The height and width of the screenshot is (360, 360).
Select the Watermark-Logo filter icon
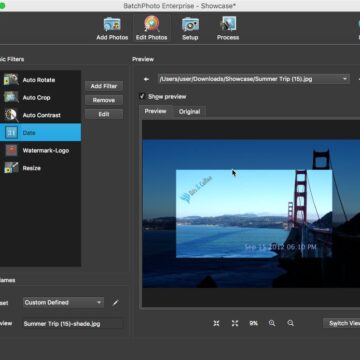click(12, 150)
